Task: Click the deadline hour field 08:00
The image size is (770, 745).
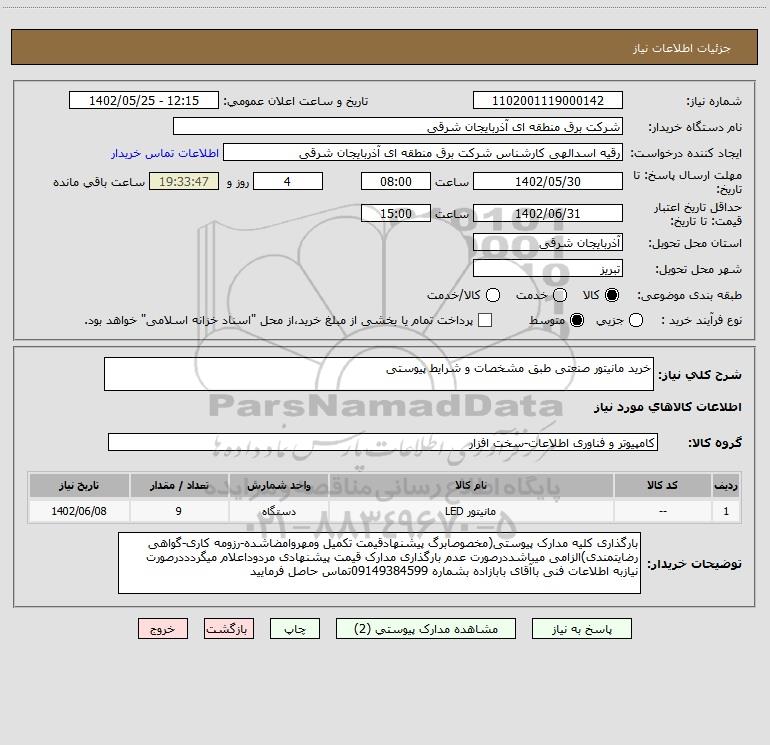Action: click(396, 181)
